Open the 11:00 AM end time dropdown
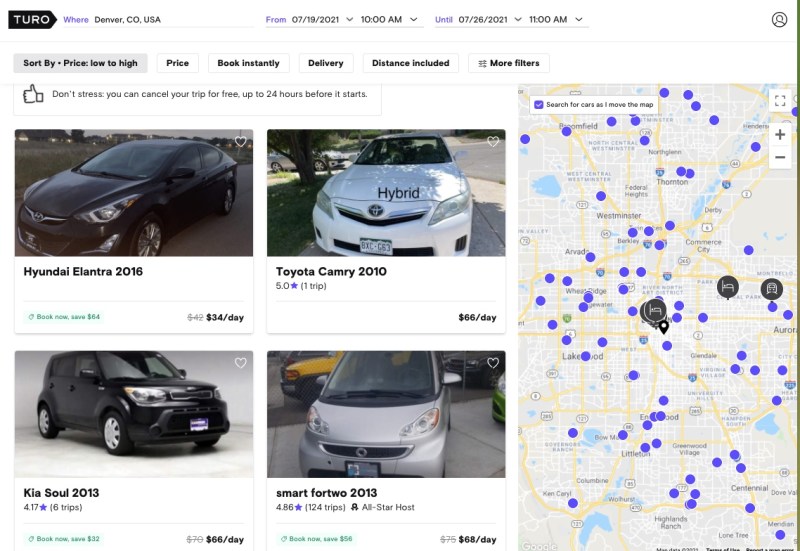The width and height of the screenshot is (800, 551). (556, 19)
